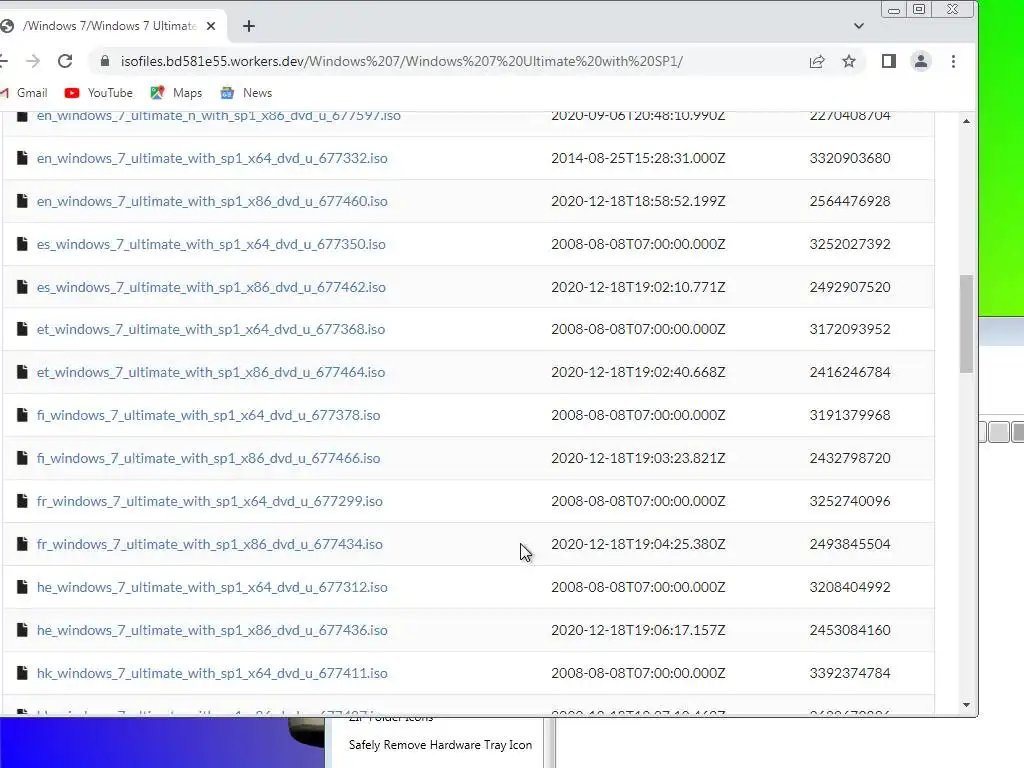Download en_windows_7_ultimate_with_sp1_x64_dvd_u_677332.iso
Screen dimensions: 1024x768
click(x=212, y=158)
